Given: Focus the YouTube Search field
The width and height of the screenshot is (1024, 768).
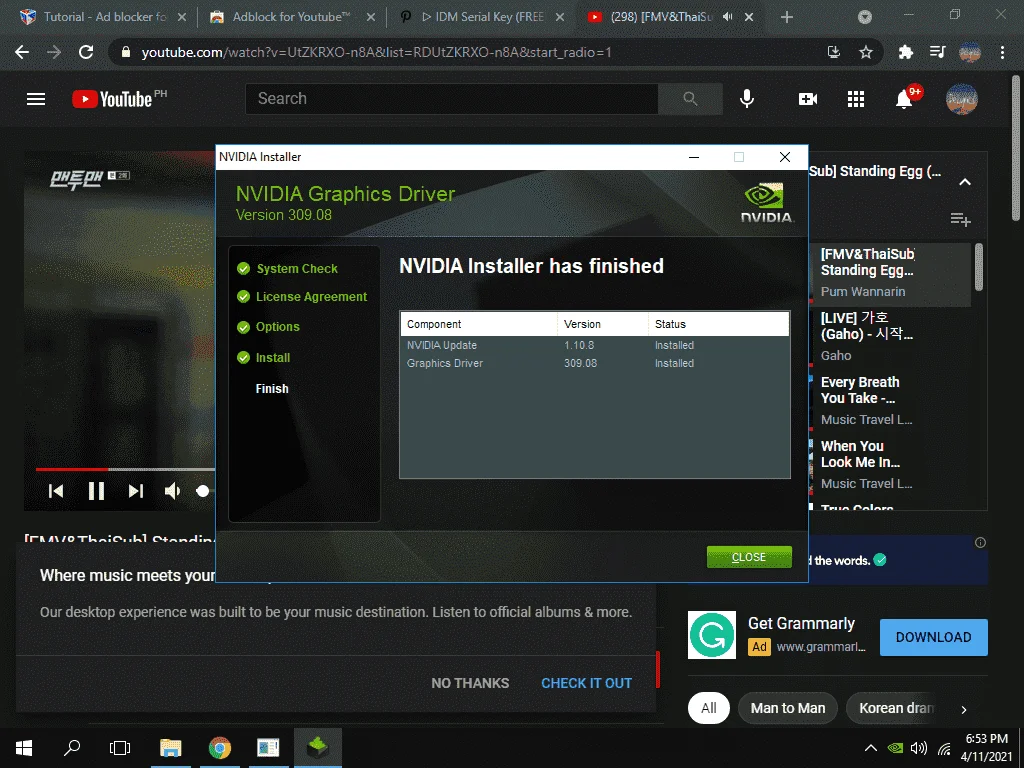Looking at the screenshot, I should (452, 99).
